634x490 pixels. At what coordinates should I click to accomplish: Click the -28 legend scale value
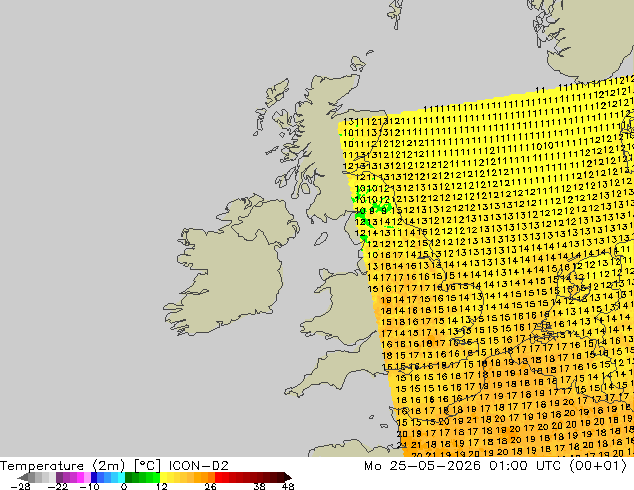click(x=20, y=486)
